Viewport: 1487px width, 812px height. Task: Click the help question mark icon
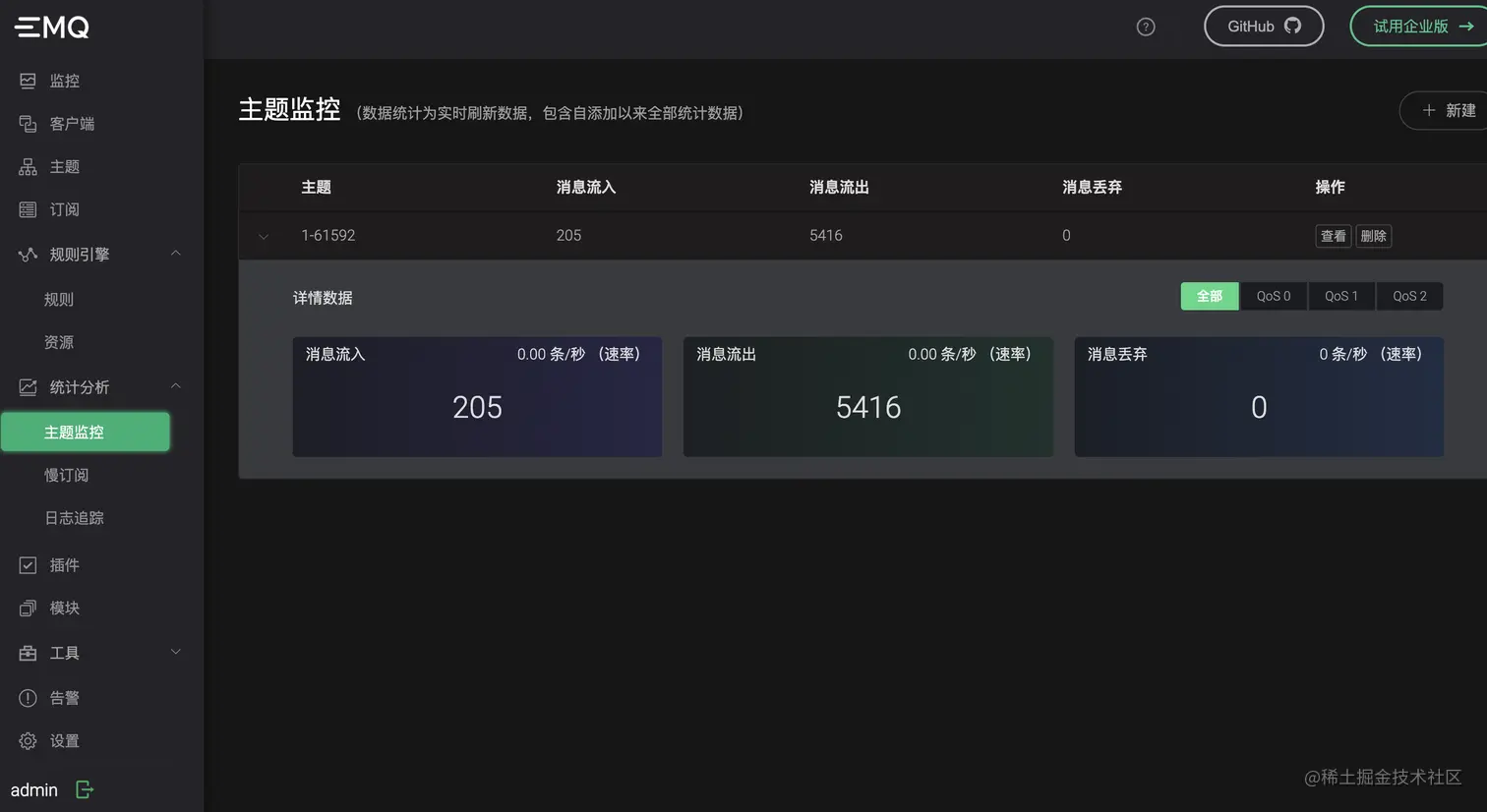1145,27
